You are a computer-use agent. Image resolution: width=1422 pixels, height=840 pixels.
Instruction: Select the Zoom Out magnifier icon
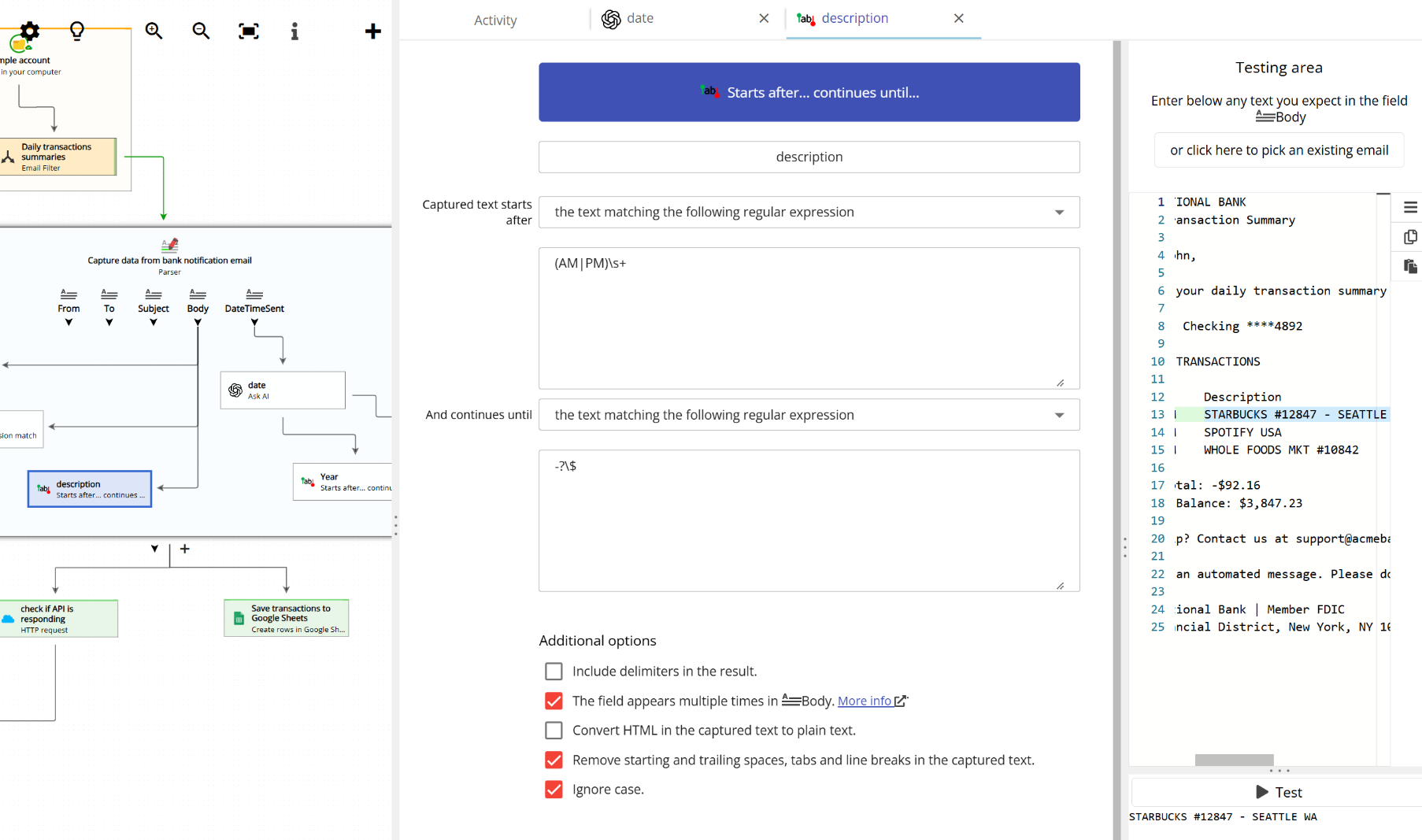click(201, 31)
